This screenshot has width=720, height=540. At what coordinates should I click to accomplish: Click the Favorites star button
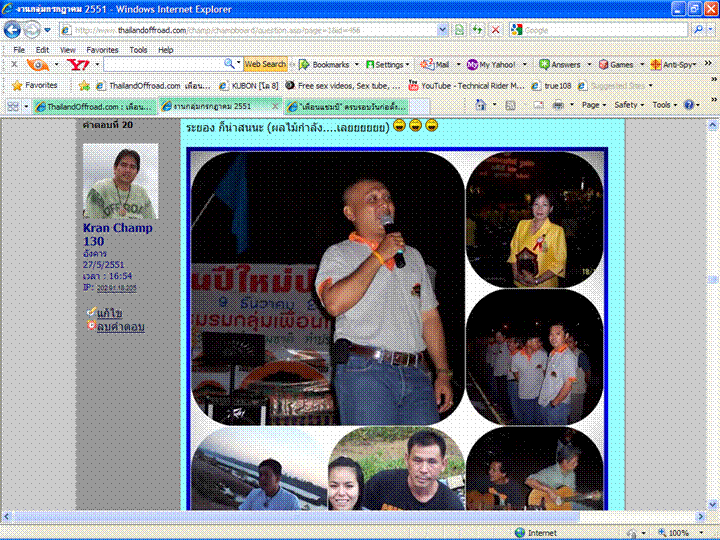click(35, 85)
